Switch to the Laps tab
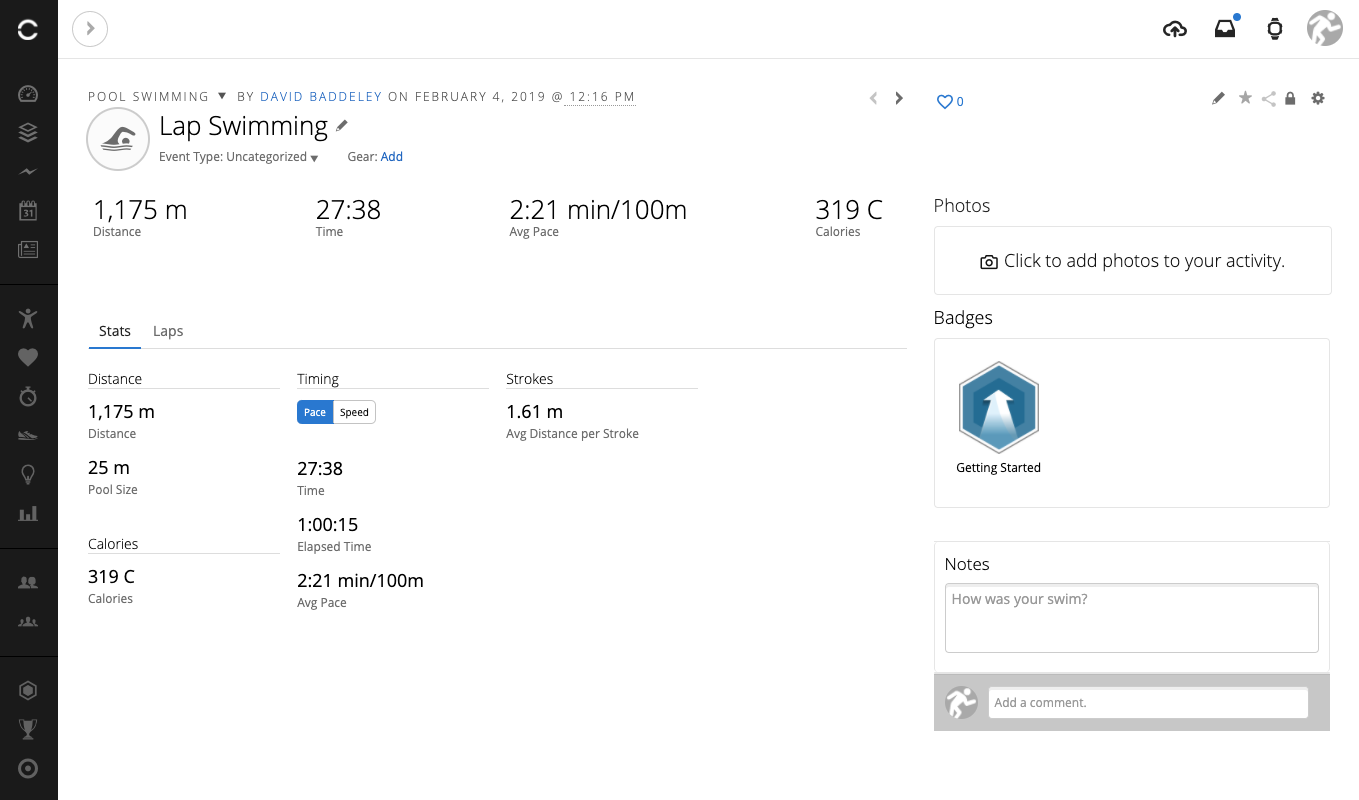Screen dimensions: 1359x800 pos(168,331)
